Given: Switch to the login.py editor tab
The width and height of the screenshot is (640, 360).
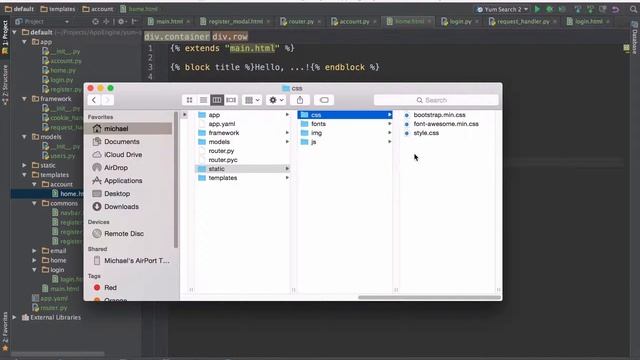Looking at the screenshot, I should [460, 22].
